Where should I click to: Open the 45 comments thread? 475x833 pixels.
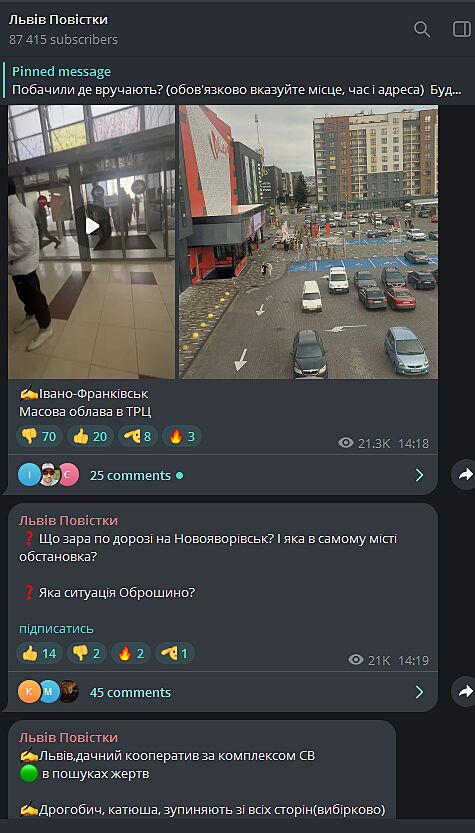pos(223,692)
